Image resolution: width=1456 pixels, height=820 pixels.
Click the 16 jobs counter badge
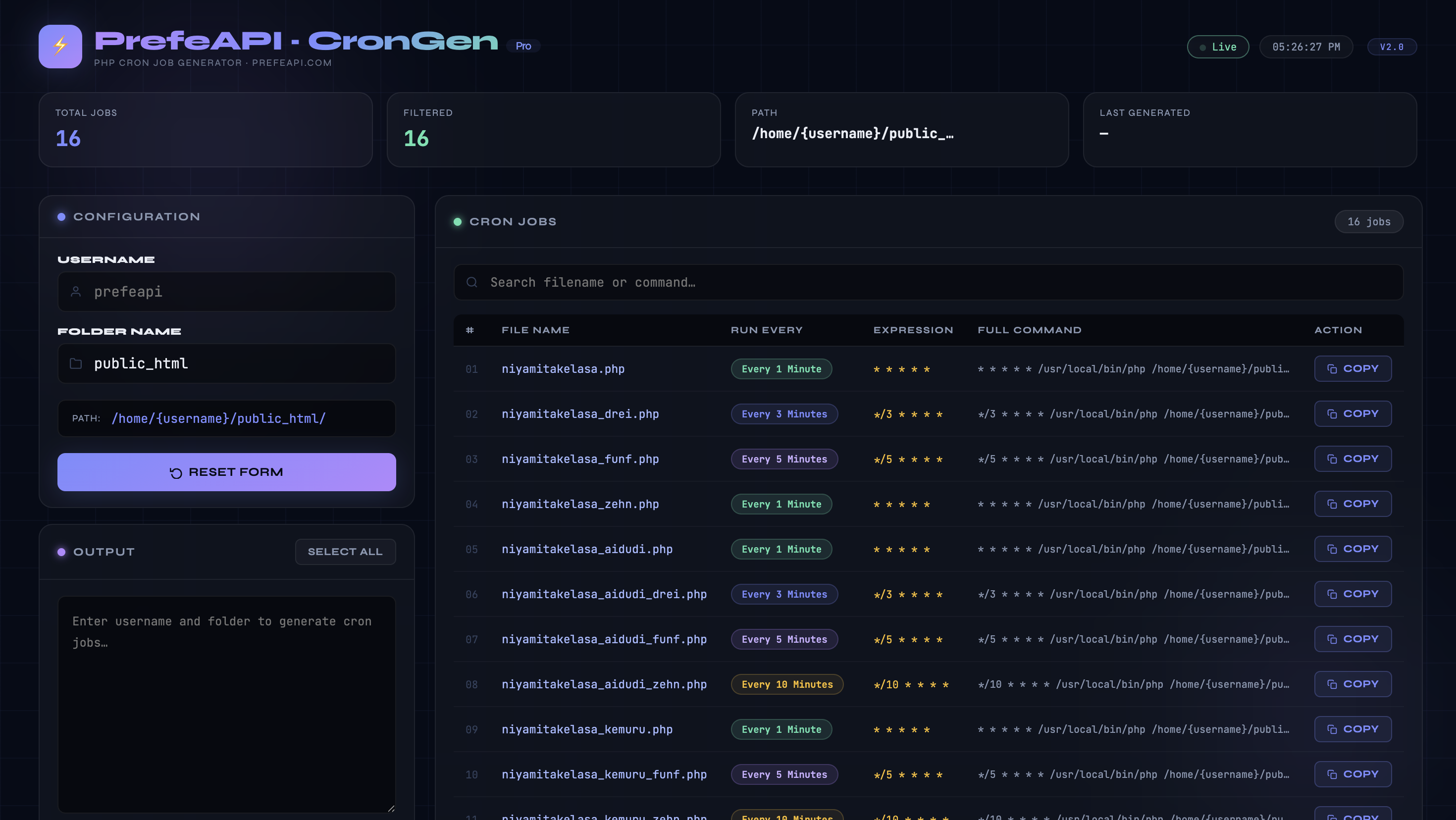click(1369, 221)
